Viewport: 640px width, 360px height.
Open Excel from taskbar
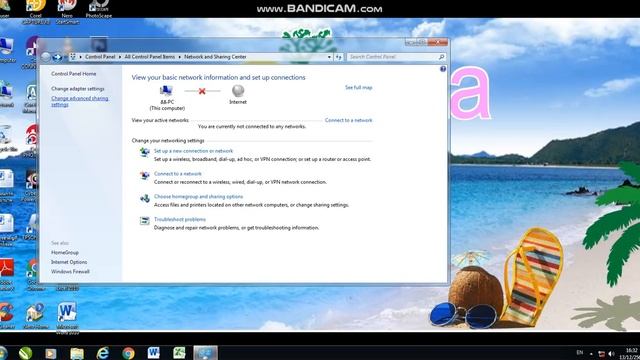179,353
